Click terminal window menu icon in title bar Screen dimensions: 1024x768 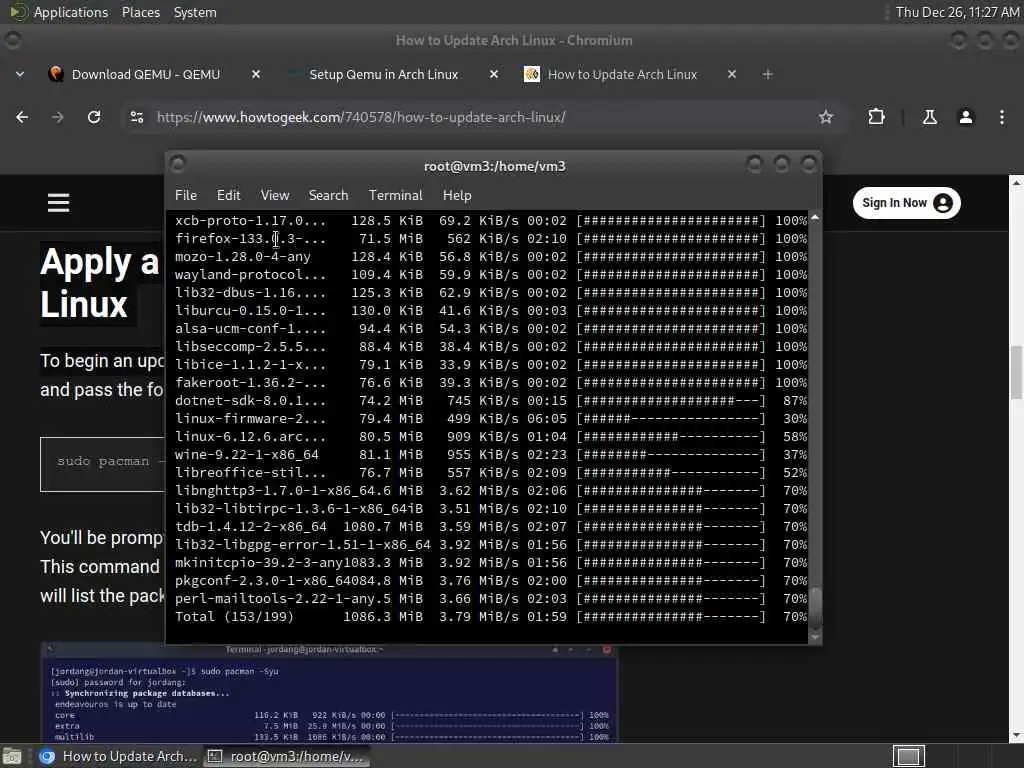pos(178,165)
